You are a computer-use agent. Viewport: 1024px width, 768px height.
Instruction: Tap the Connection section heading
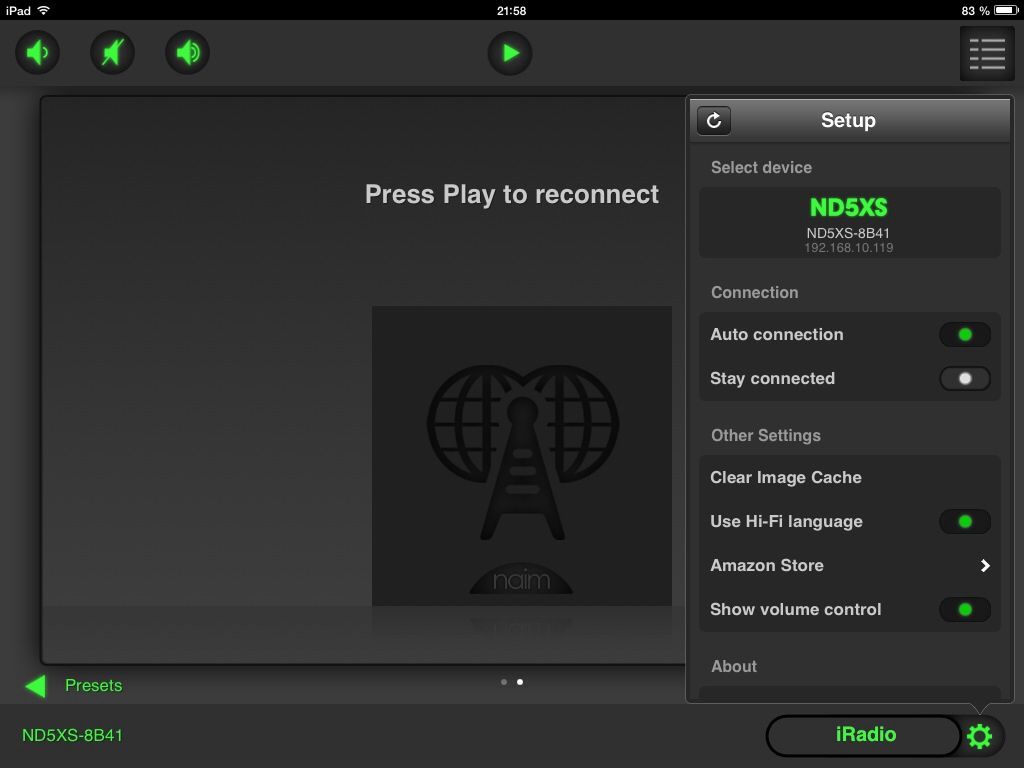tap(754, 293)
